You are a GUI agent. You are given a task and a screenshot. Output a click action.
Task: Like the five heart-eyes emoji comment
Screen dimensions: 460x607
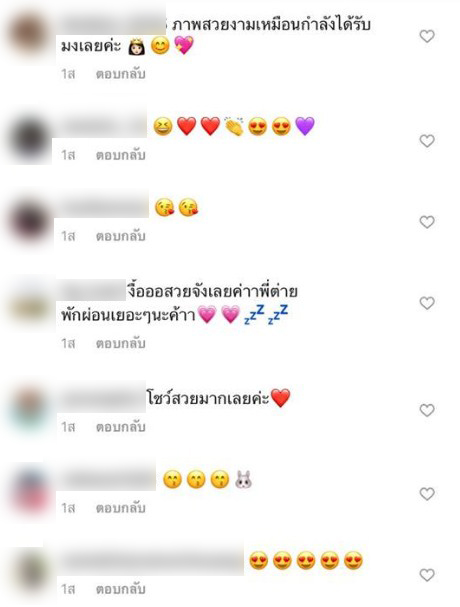(427, 575)
